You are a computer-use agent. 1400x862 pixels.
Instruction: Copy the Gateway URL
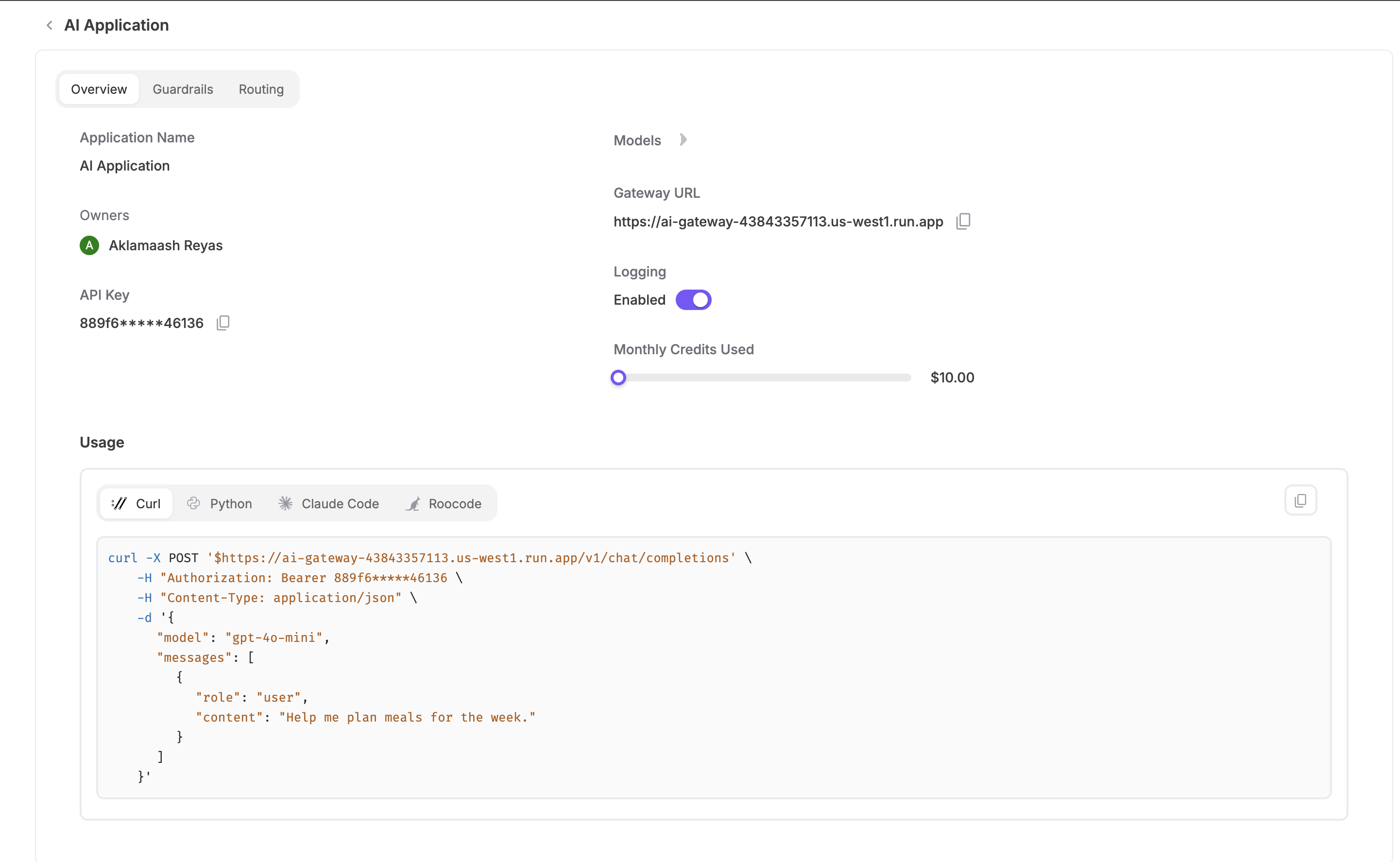pyautogui.click(x=963, y=221)
